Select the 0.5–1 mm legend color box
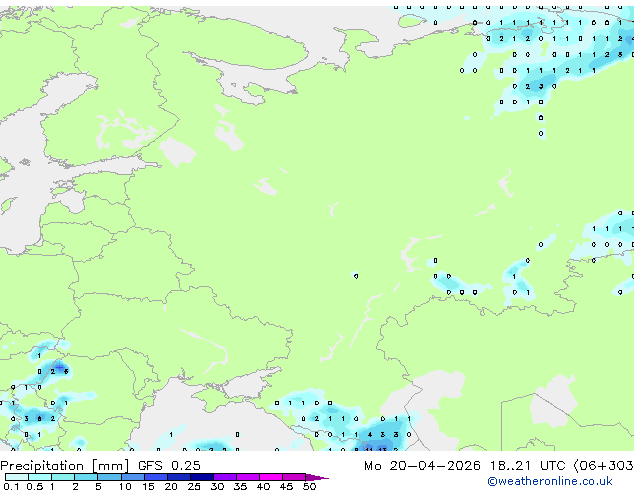This screenshot has width=634, height=490. tap(40, 477)
